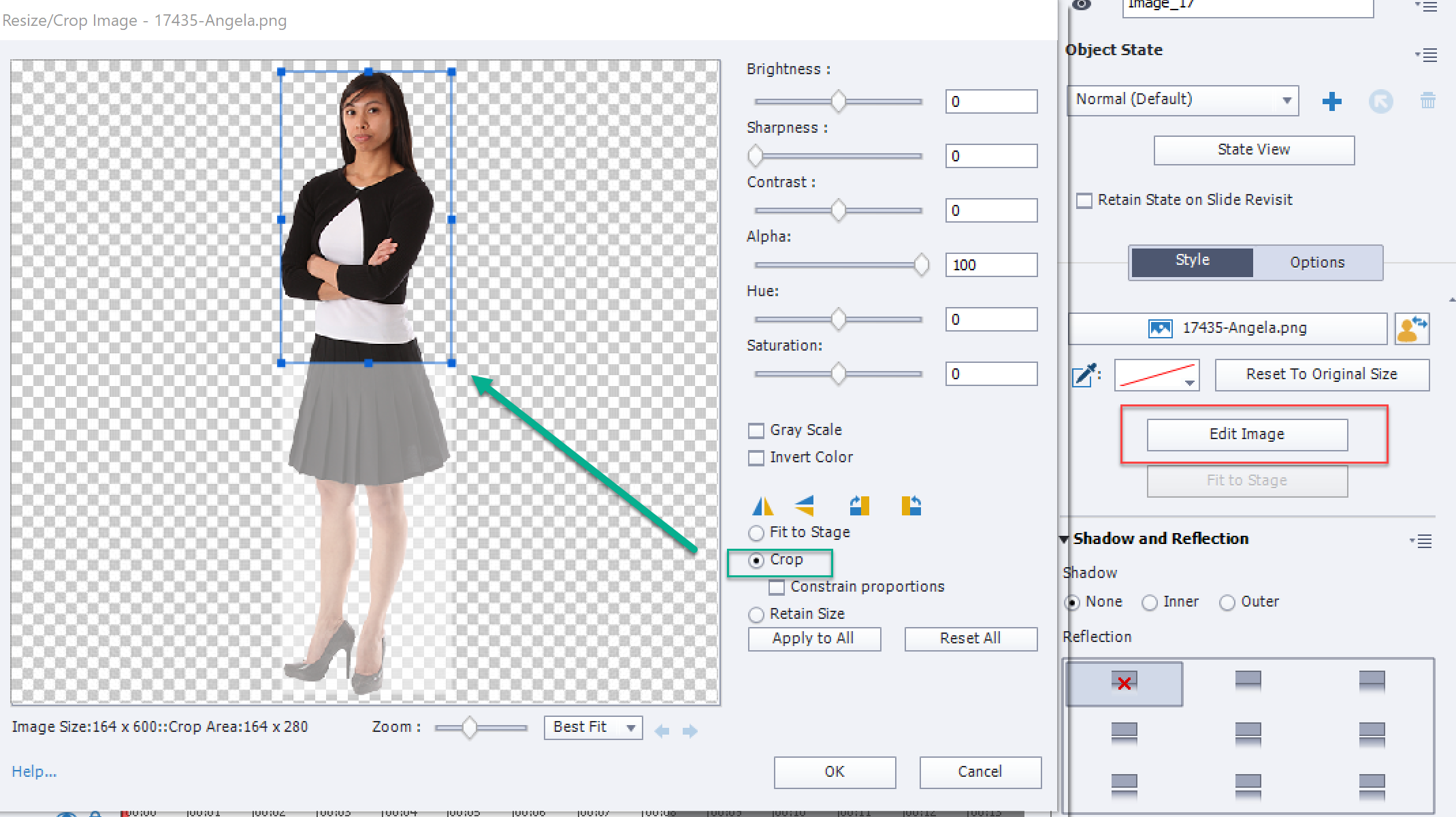Click the Reset All button
1456x817 pixels.
[967, 638]
